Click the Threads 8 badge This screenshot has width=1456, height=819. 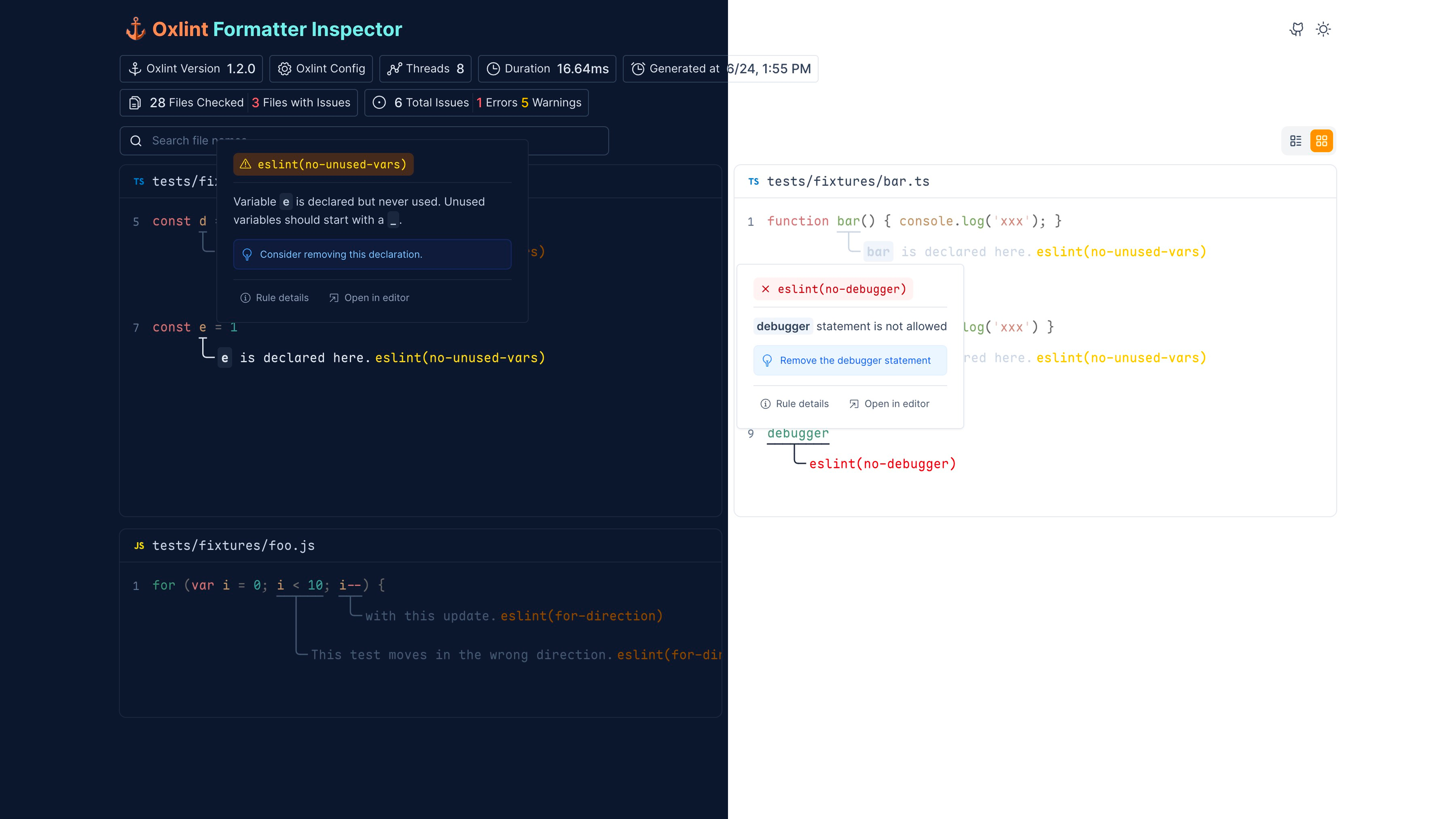point(425,69)
